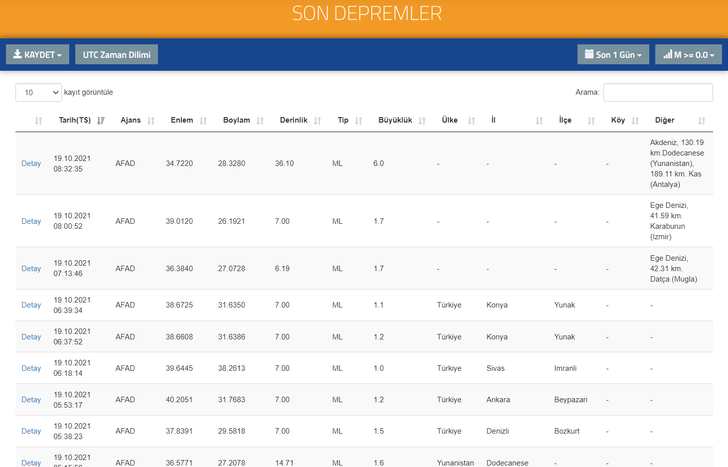Open Detay for the 06:37:52 earthquake
The width and height of the screenshot is (728, 467).
31,337
